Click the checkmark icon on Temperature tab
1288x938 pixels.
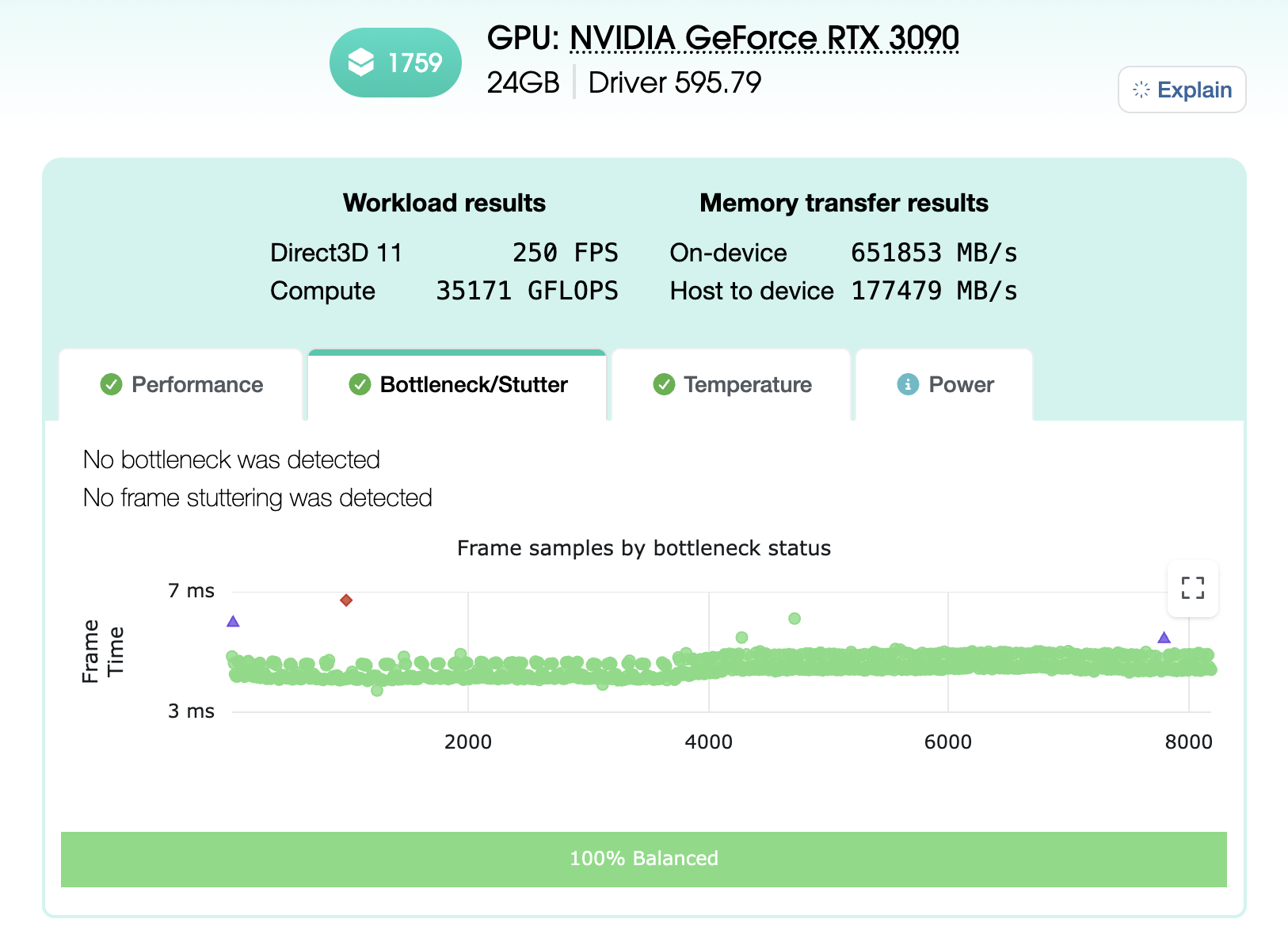click(664, 385)
